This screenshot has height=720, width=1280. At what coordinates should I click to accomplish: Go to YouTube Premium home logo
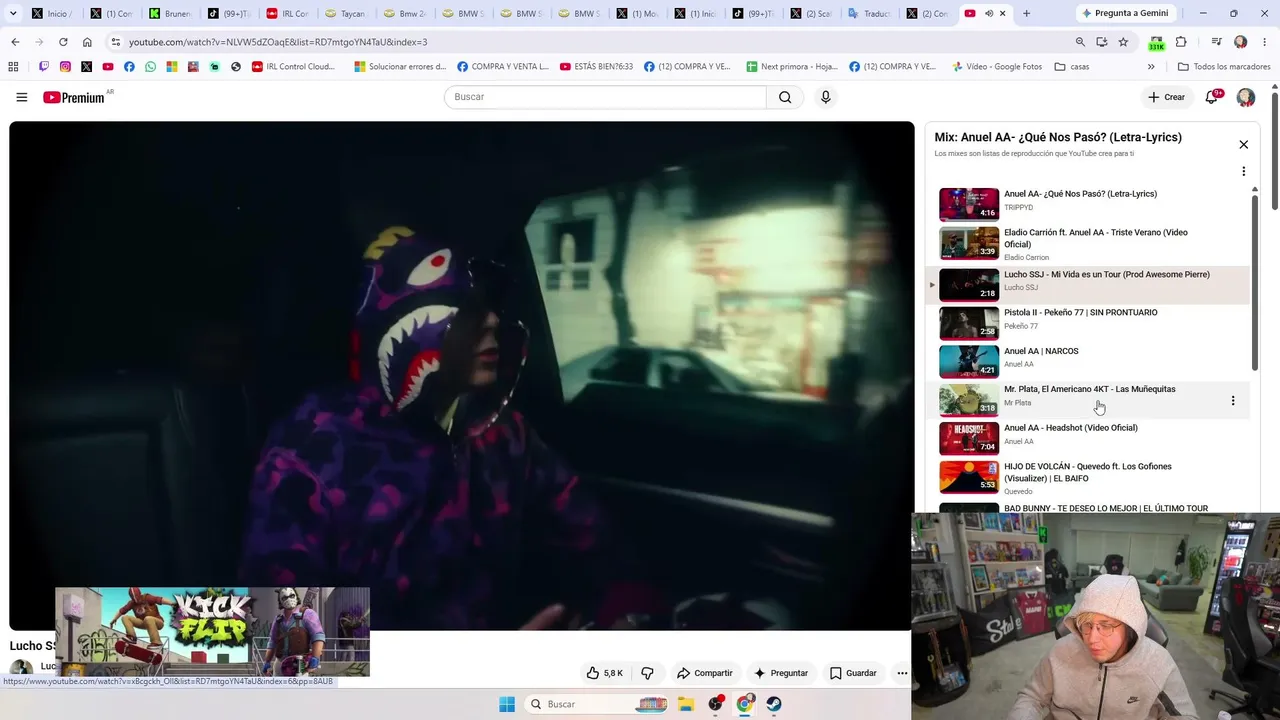point(73,97)
